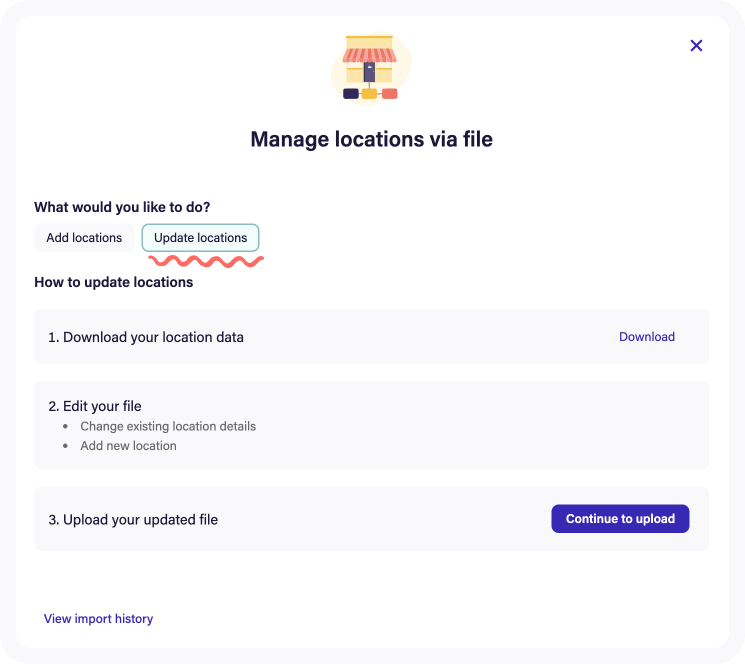Click 'How to update locations' heading
The image size is (745, 664).
click(114, 282)
